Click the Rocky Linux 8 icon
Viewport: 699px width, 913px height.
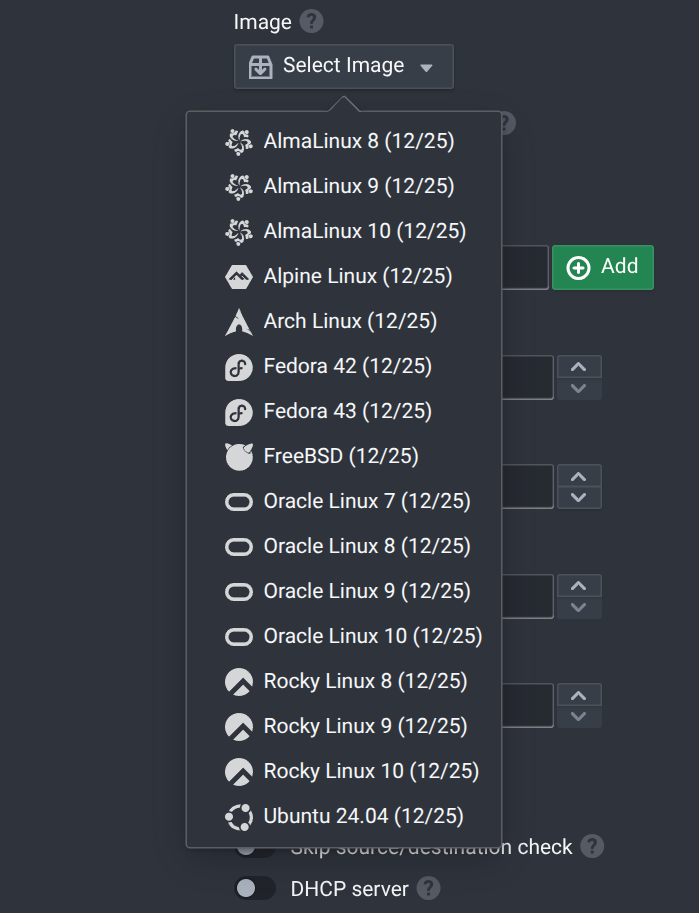tap(239, 682)
